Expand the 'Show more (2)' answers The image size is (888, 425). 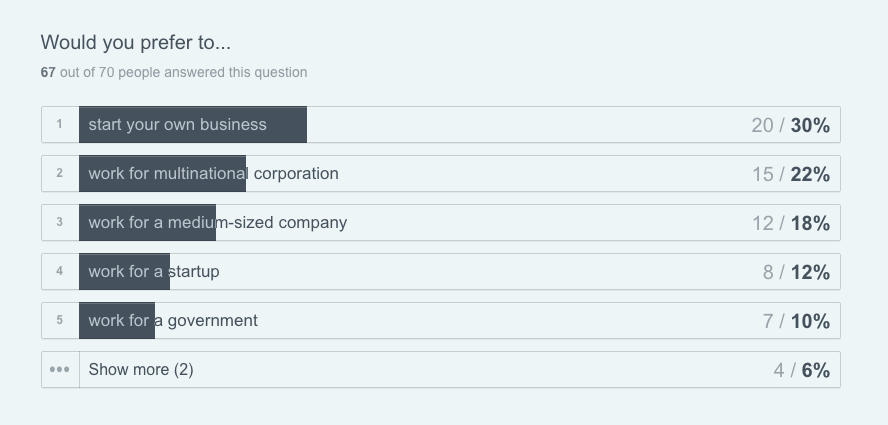[x=141, y=370]
